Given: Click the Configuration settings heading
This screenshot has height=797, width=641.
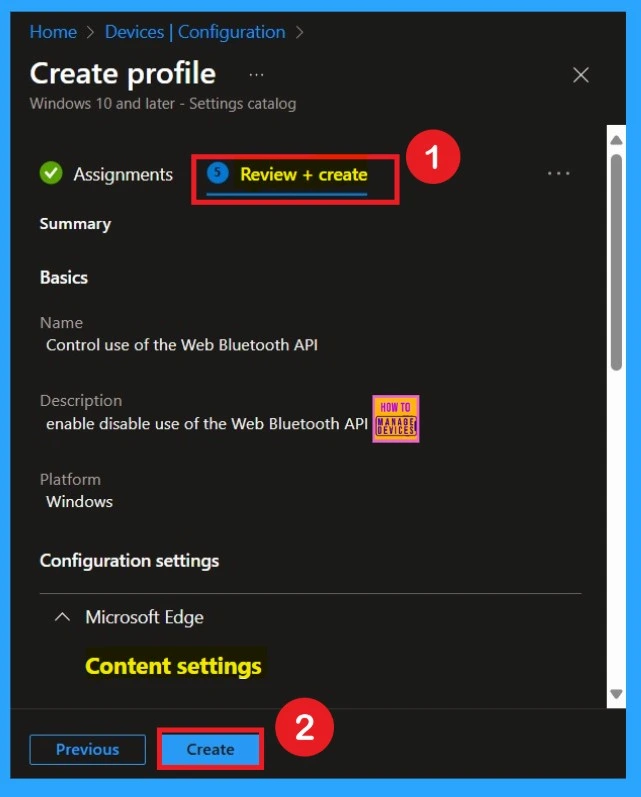Looking at the screenshot, I should [x=129, y=561].
